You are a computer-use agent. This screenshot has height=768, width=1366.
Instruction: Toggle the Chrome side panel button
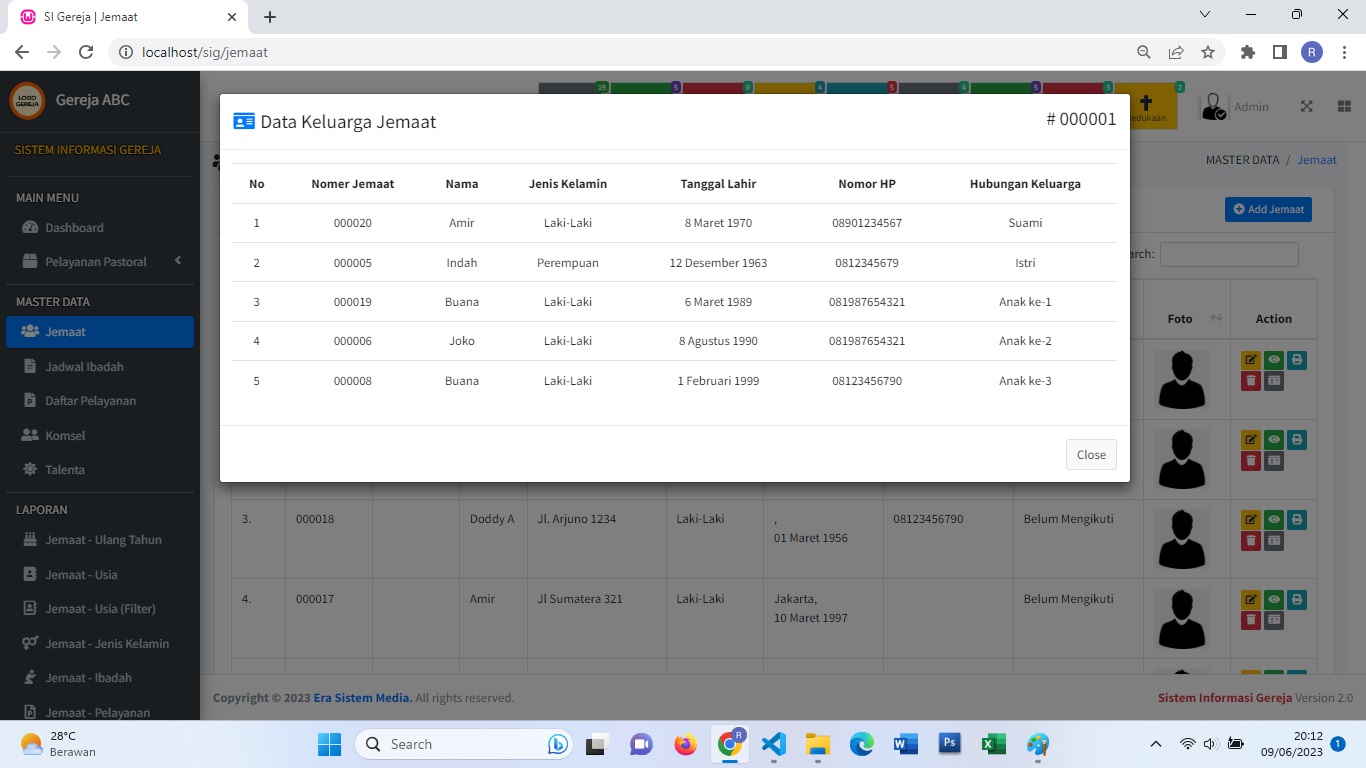[x=1279, y=52]
